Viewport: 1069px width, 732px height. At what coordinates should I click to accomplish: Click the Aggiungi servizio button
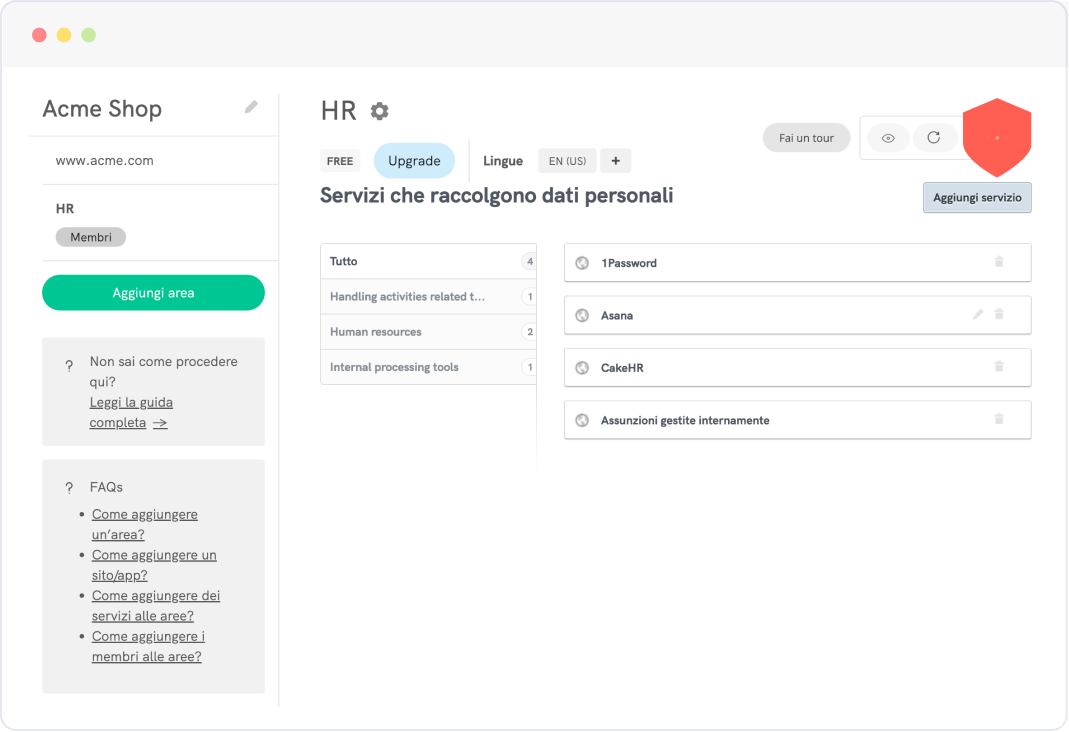(976, 198)
